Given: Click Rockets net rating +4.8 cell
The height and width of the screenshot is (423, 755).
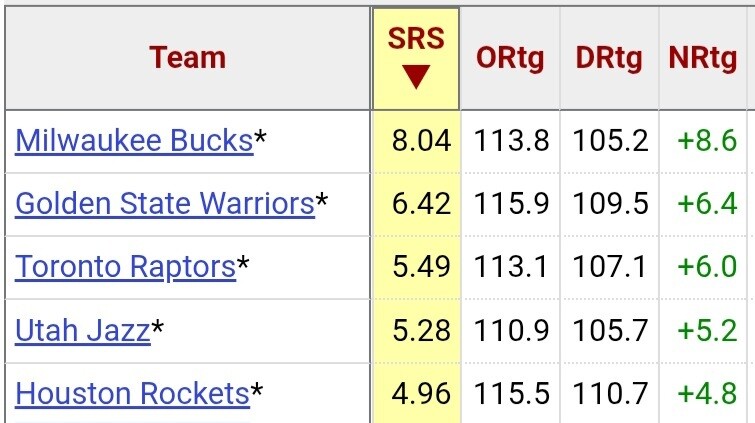Looking at the screenshot, I should 707,393.
